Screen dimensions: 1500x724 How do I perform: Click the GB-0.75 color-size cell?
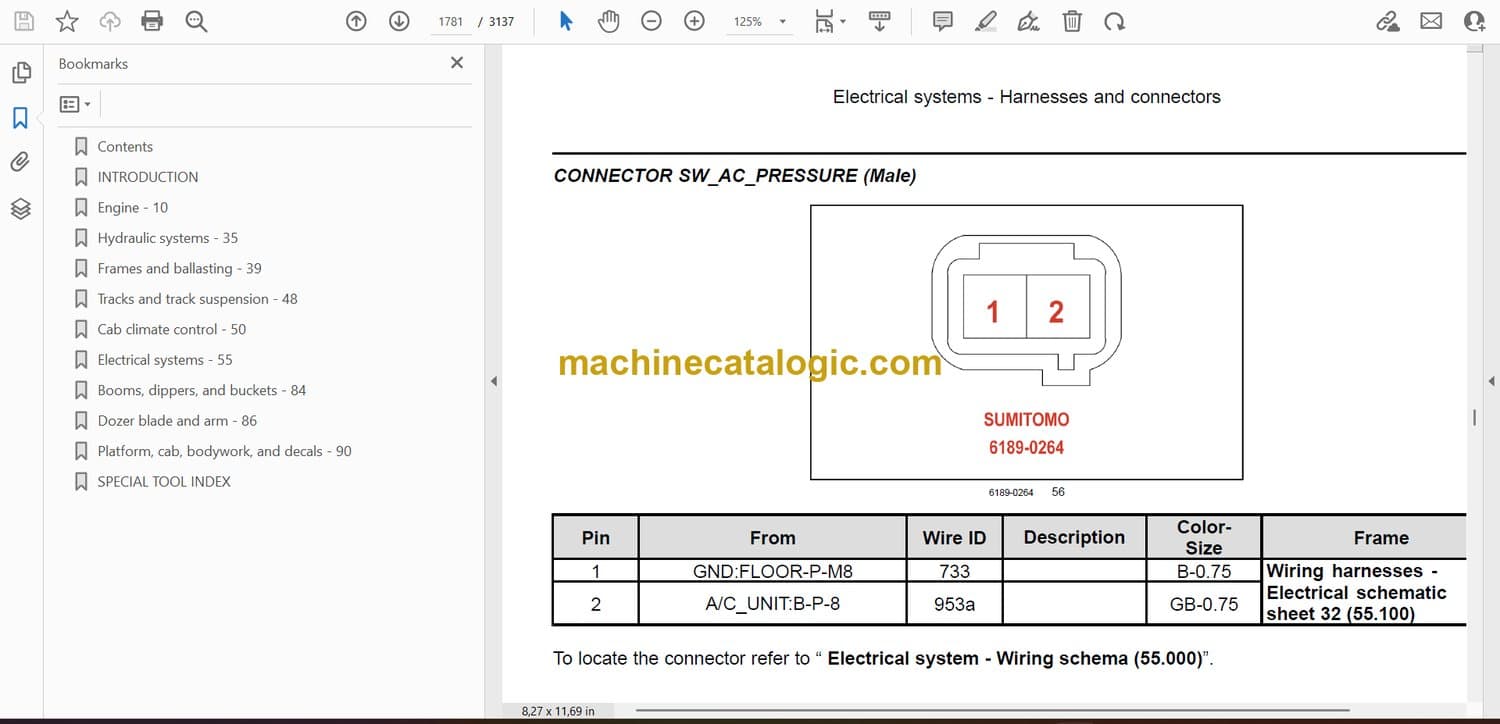click(x=1204, y=604)
